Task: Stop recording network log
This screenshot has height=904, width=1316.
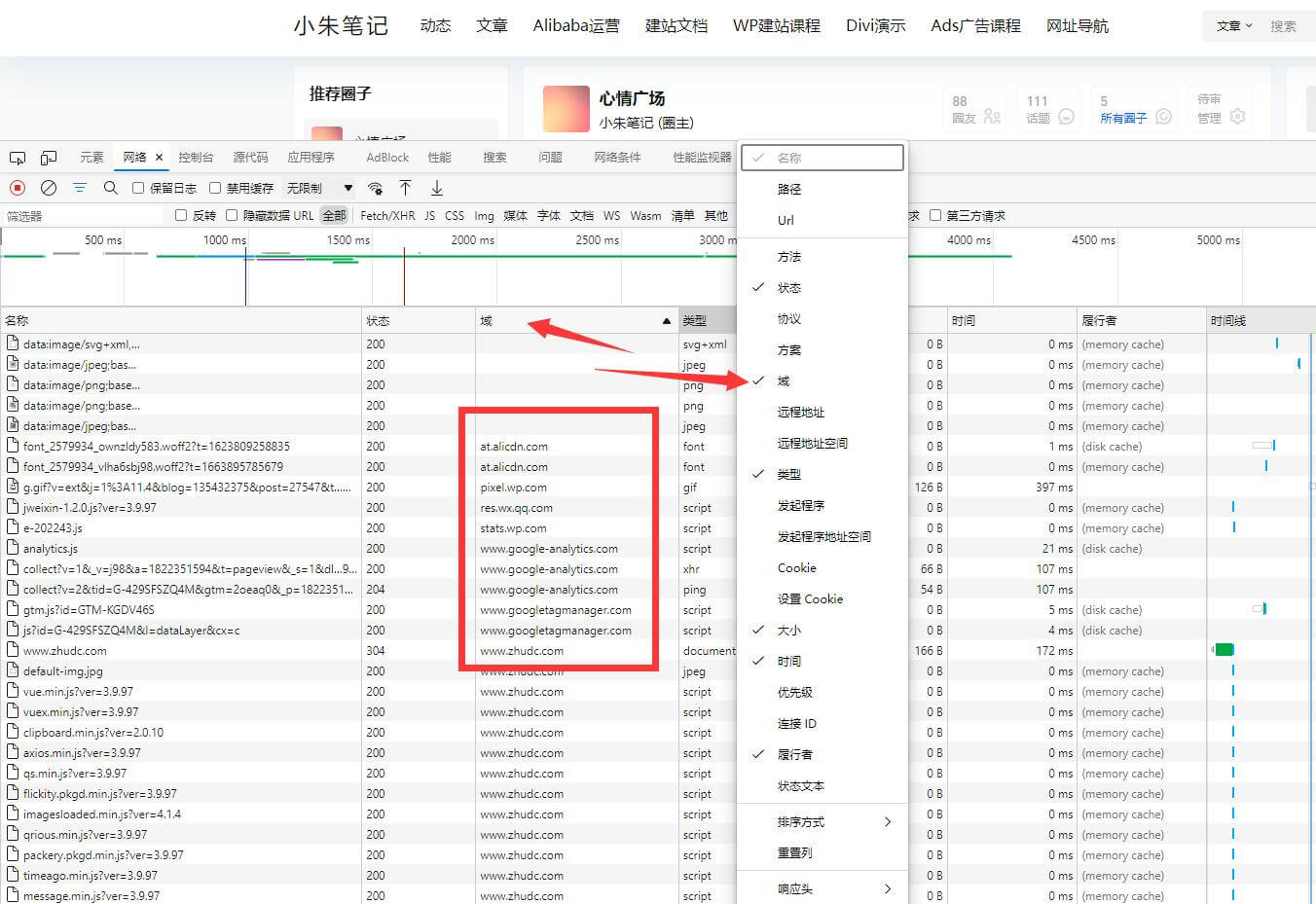Action: (x=18, y=188)
